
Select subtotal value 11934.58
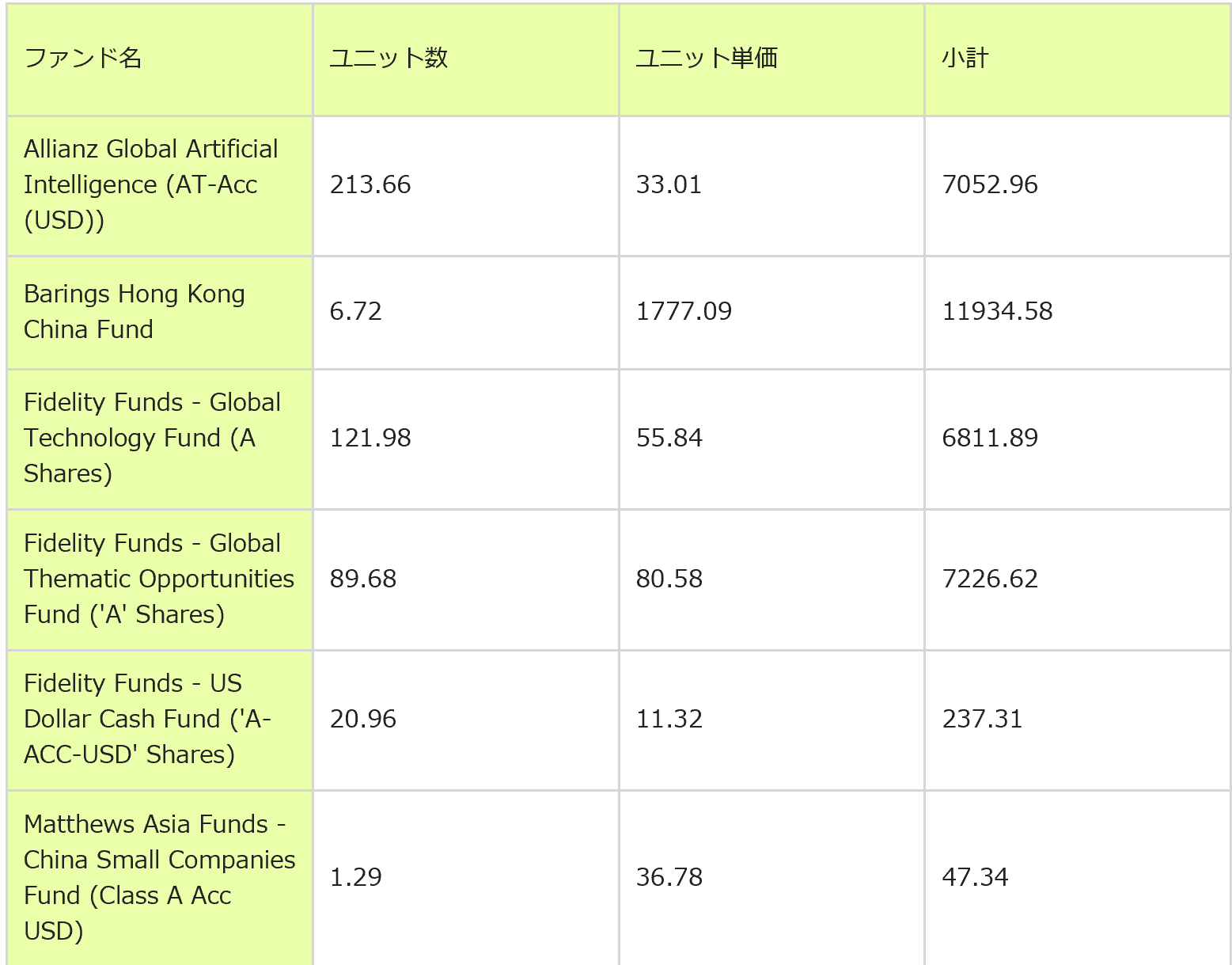click(997, 311)
